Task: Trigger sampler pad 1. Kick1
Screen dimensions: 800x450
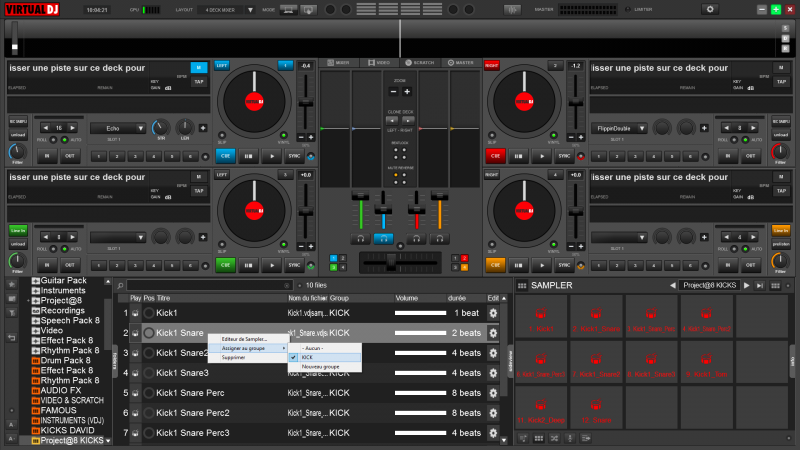Action: pyautogui.click(x=541, y=316)
